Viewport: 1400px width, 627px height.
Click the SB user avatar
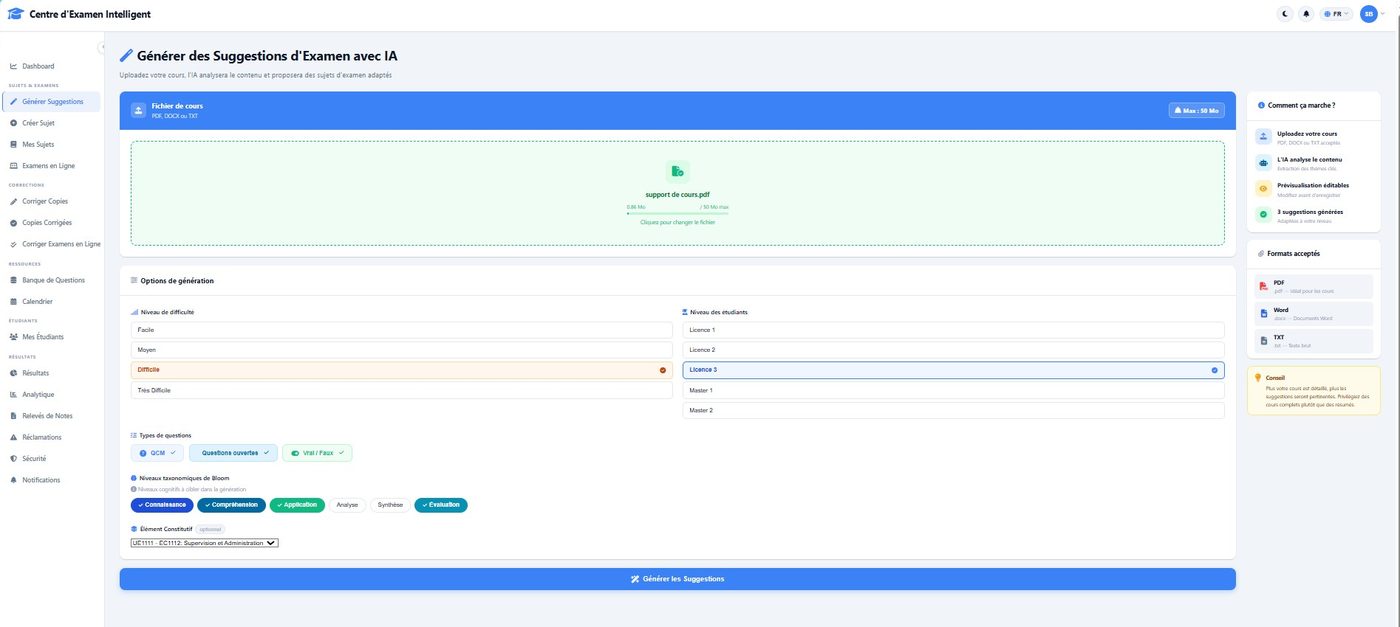(1369, 14)
